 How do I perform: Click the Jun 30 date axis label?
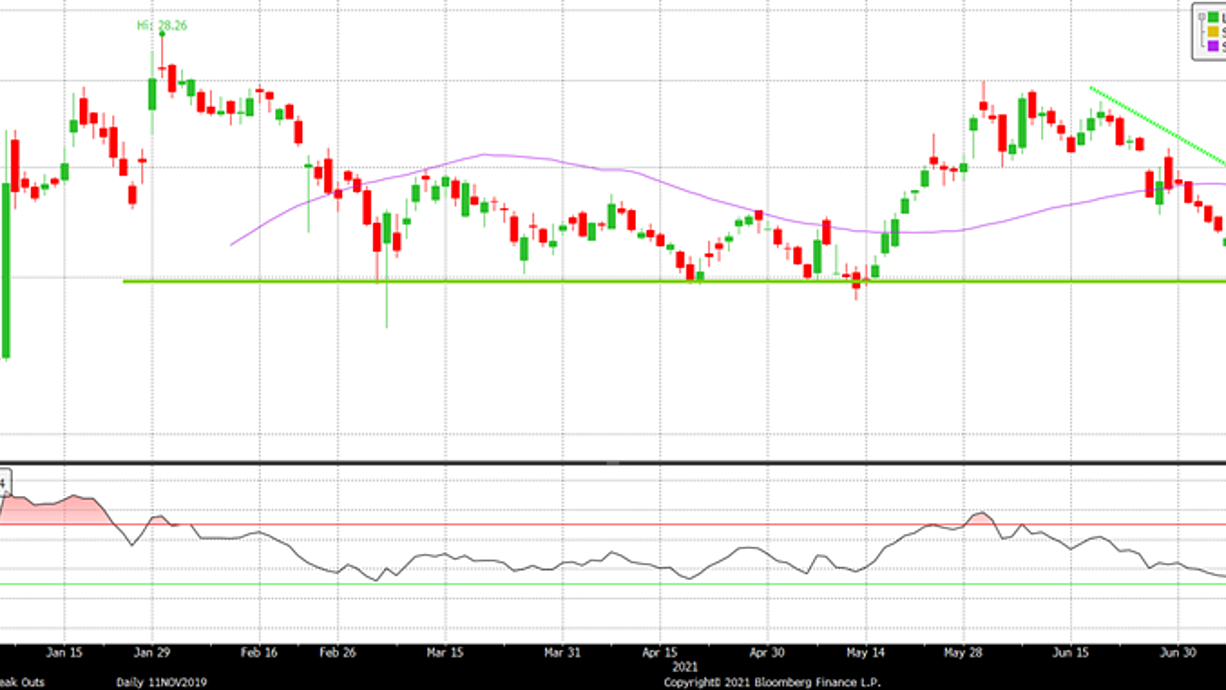1178,652
